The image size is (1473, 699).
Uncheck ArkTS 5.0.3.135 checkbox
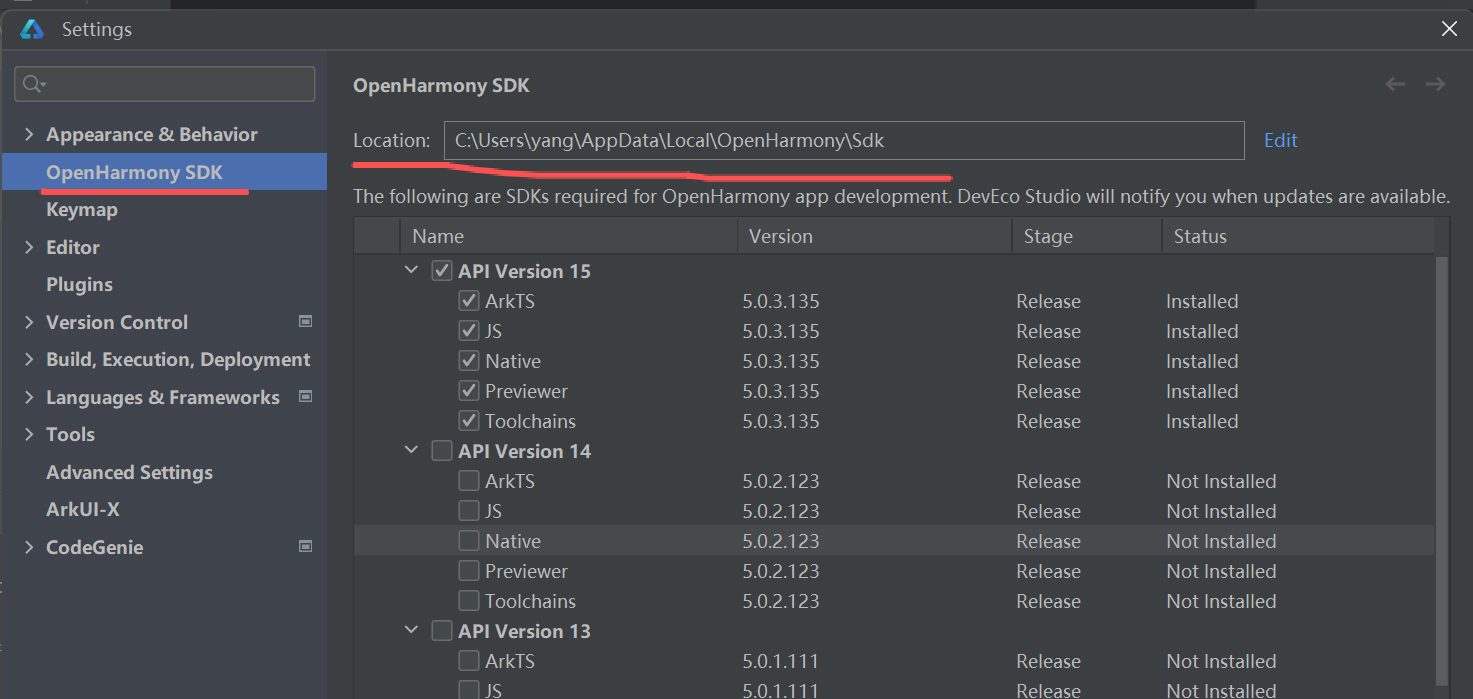468,301
